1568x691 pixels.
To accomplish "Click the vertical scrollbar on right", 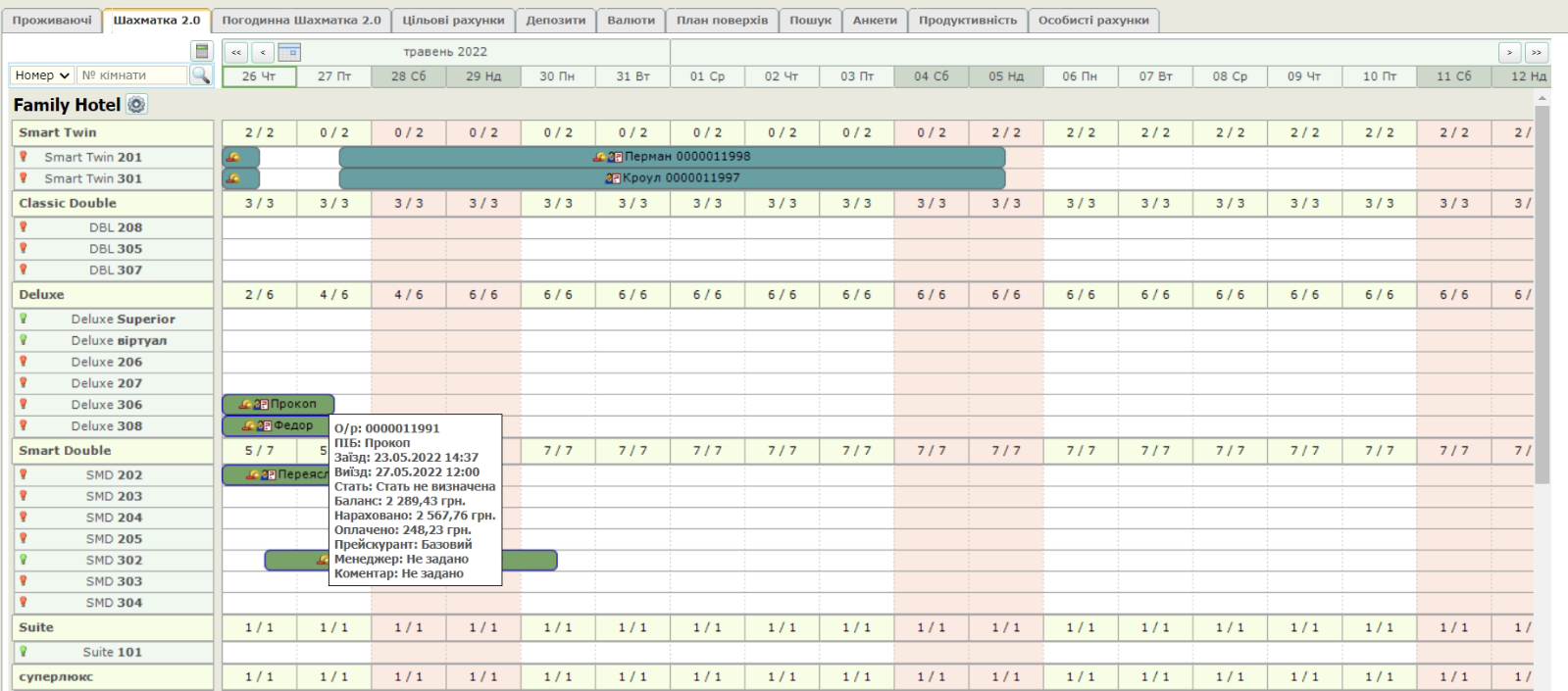I will coord(1543,294).
